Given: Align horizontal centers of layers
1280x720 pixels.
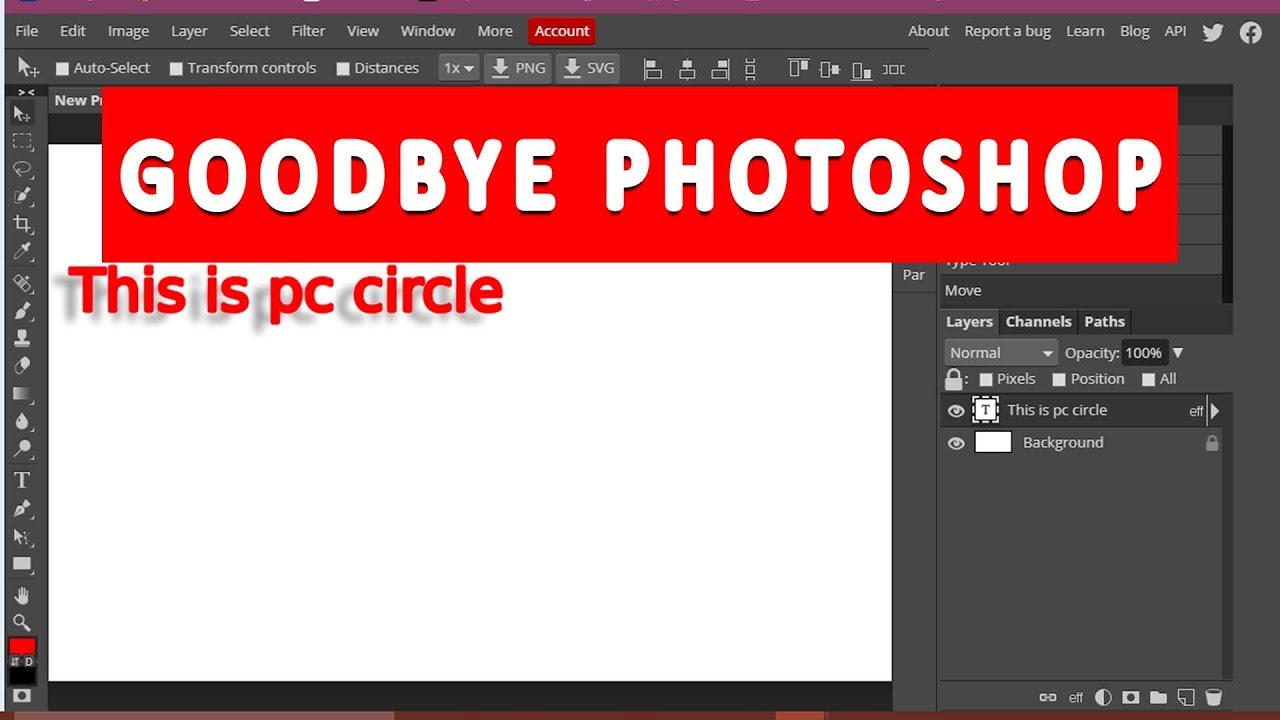Looking at the screenshot, I should pos(687,69).
